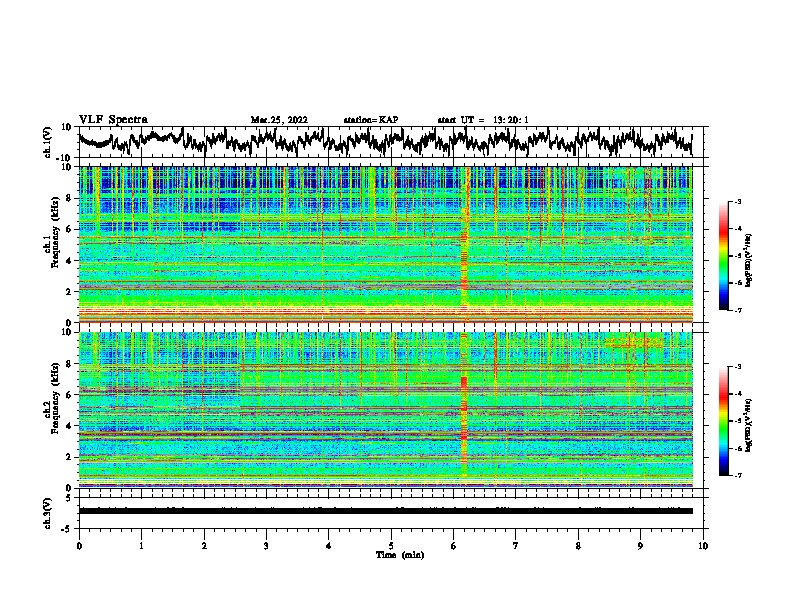792x612 pixels.
Task: Click the ch.1 spectrogram color scale bar
Action: coord(723,256)
